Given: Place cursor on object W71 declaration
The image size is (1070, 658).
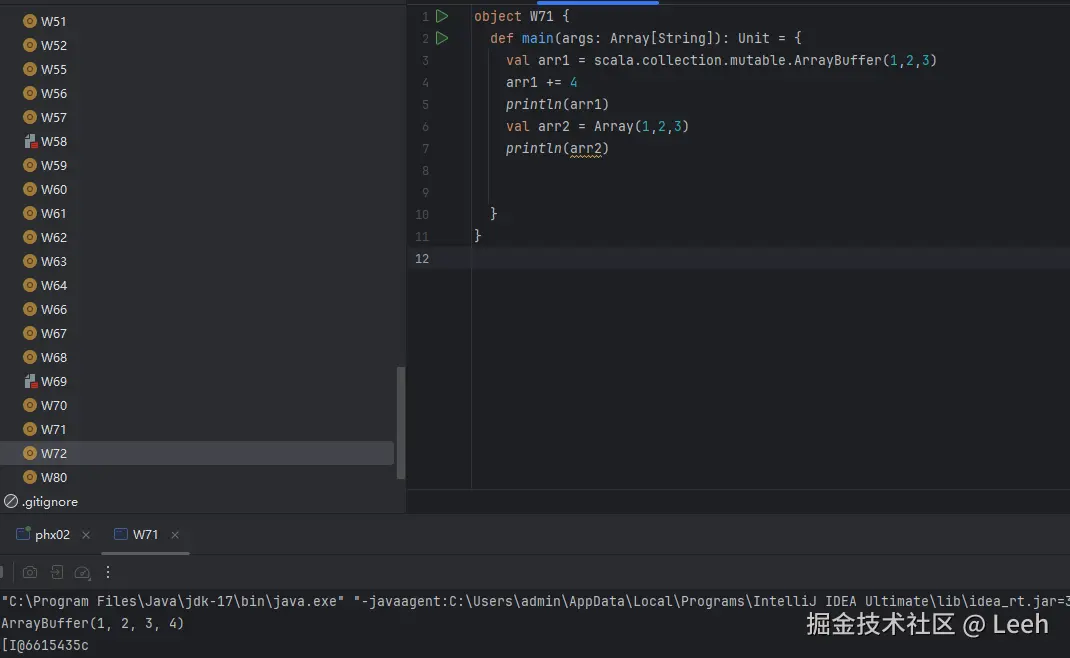Looking at the screenshot, I should [x=521, y=16].
